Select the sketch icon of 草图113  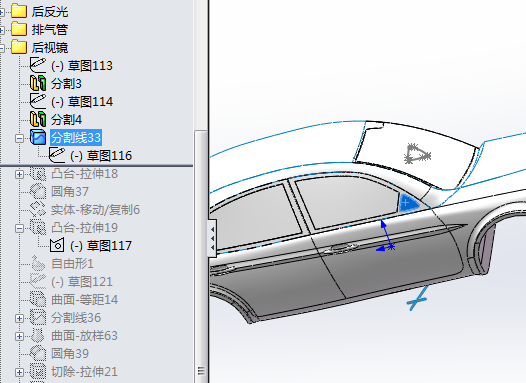38,65
